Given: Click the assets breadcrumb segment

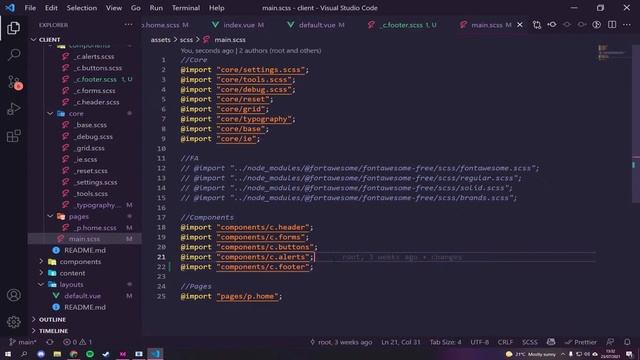Looking at the screenshot, I should coord(160,40).
